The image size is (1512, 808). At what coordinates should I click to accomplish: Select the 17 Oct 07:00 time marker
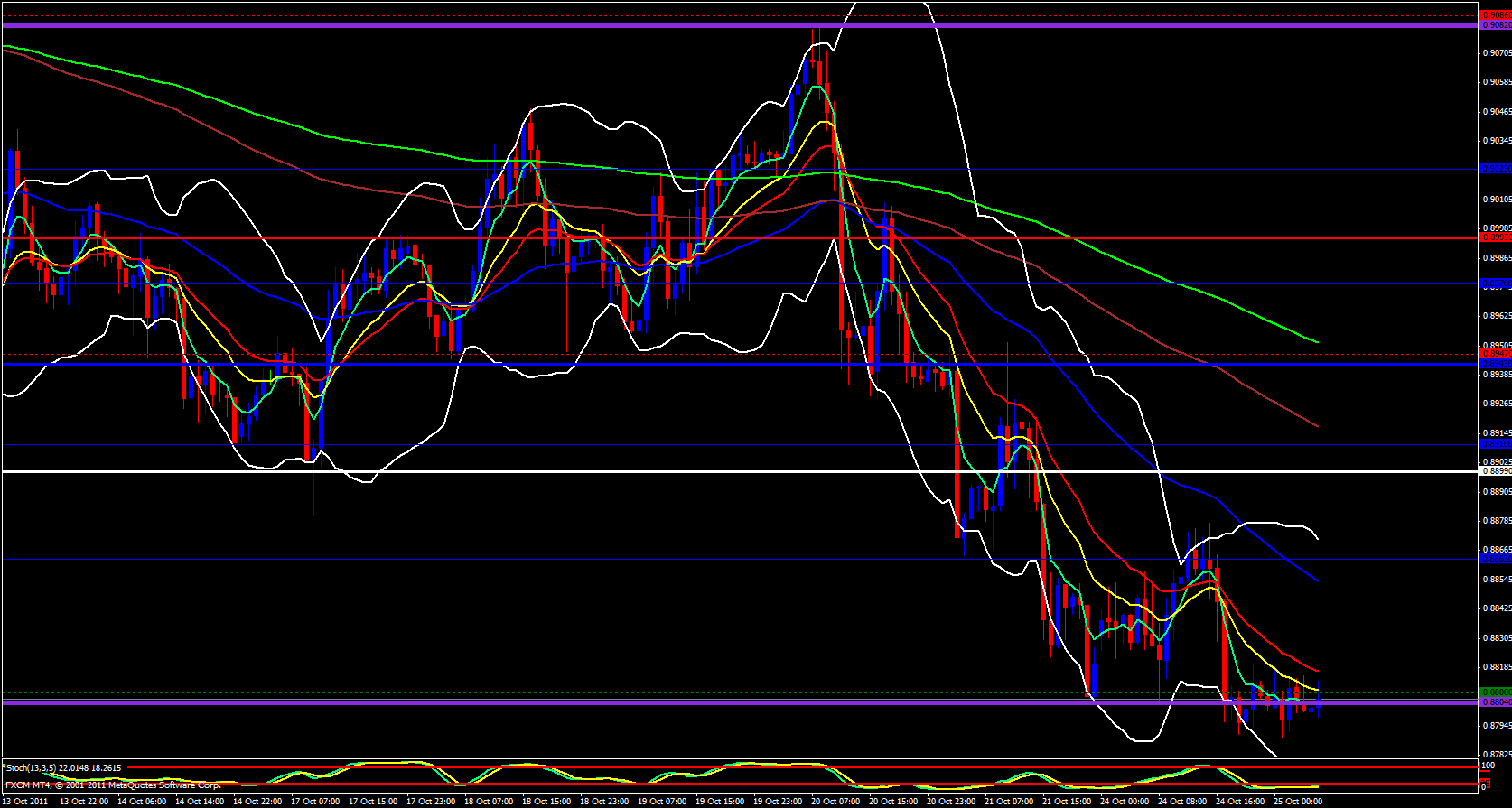tap(316, 801)
